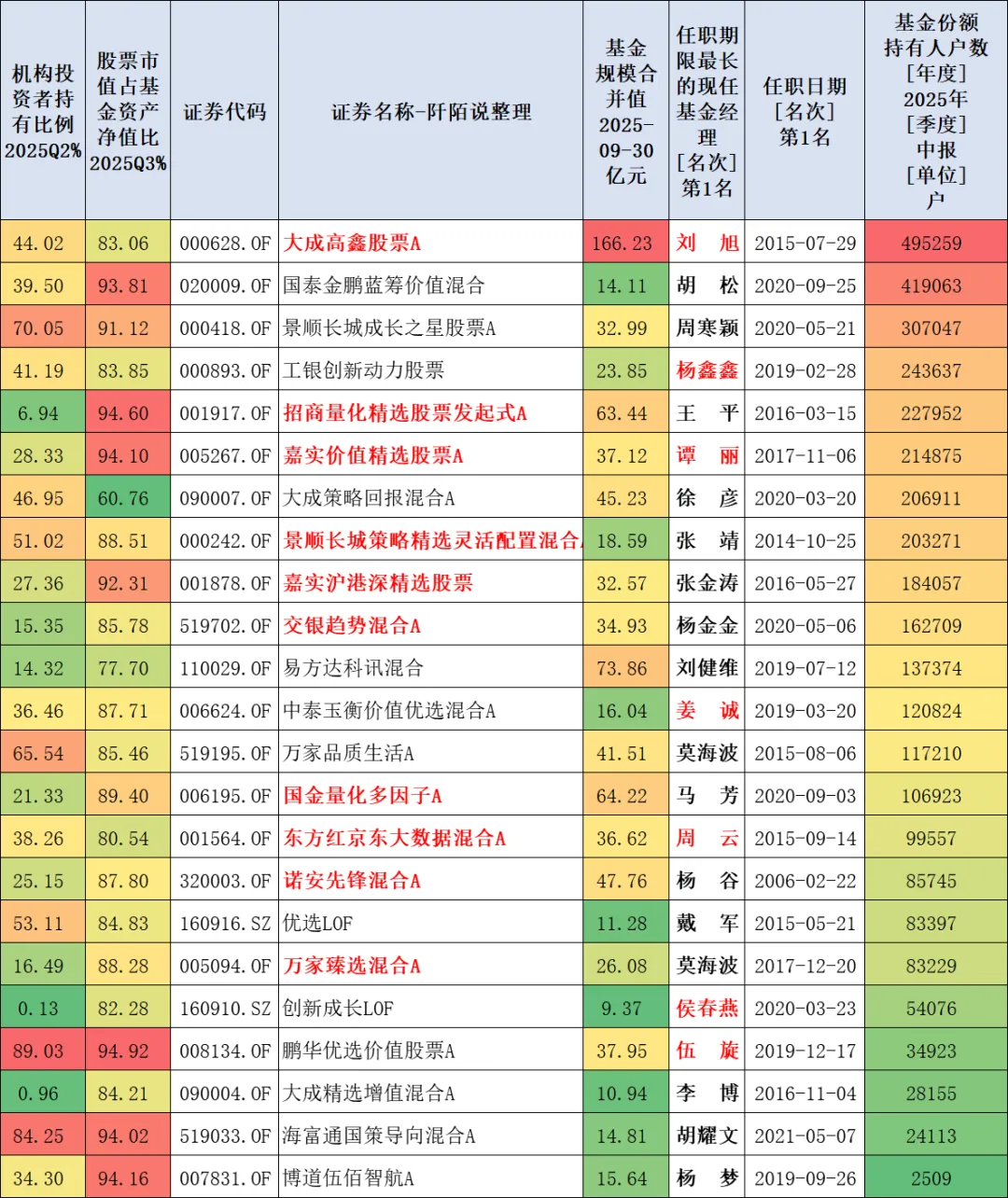Image resolution: width=1008 pixels, height=1198 pixels.
Task: Click the 基金份额持有人户数 header
Action: tap(936, 110)
